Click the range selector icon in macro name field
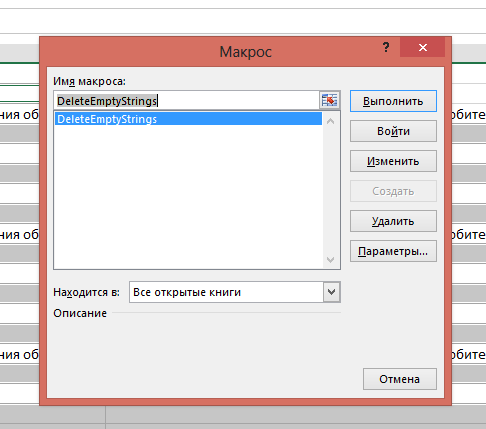 pyautogui.click(x=329, y=100)
